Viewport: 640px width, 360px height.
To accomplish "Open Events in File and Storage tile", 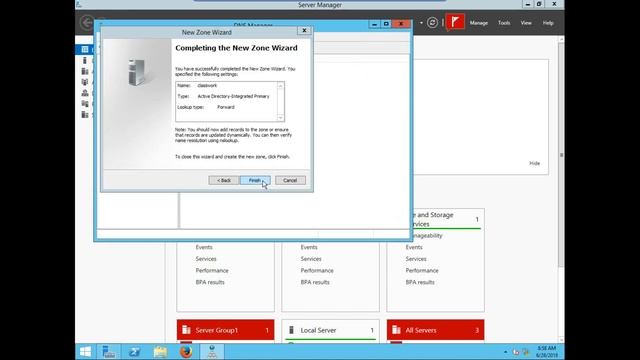I will (414, 247).
